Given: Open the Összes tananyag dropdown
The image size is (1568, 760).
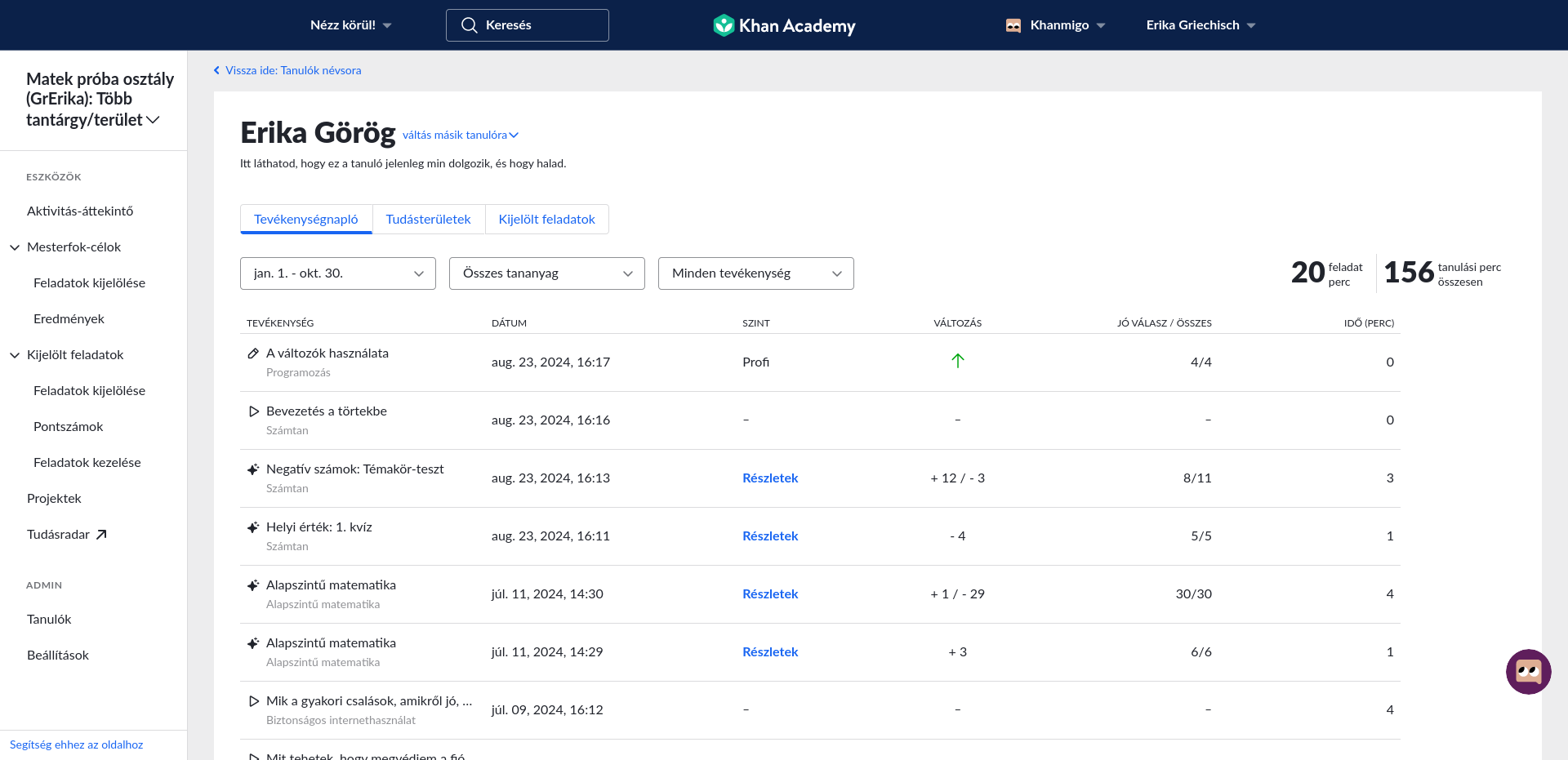Looking at the screenshot, I should click(547, 273).
